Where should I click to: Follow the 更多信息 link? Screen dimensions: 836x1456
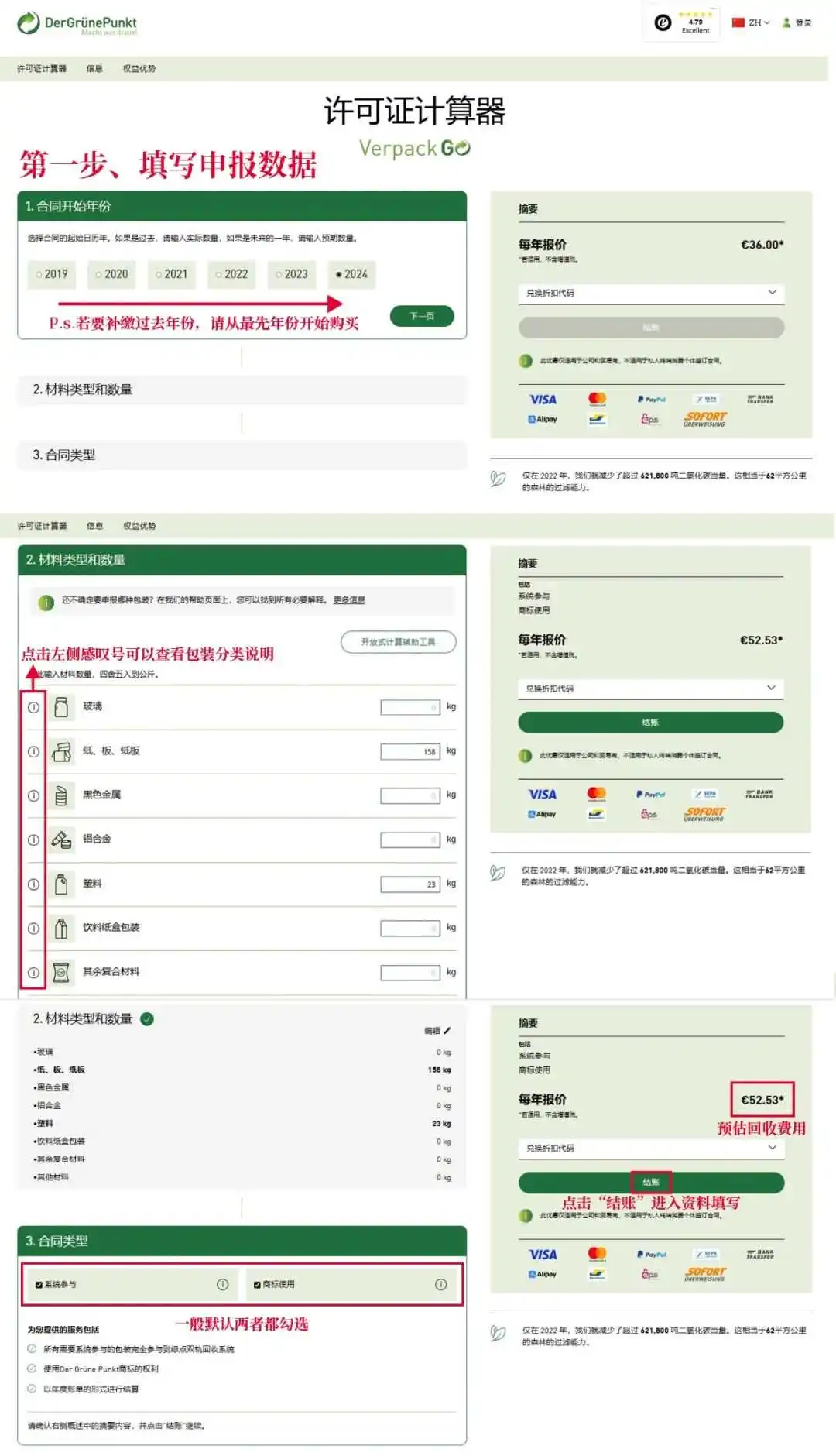[x=349, y=600]
